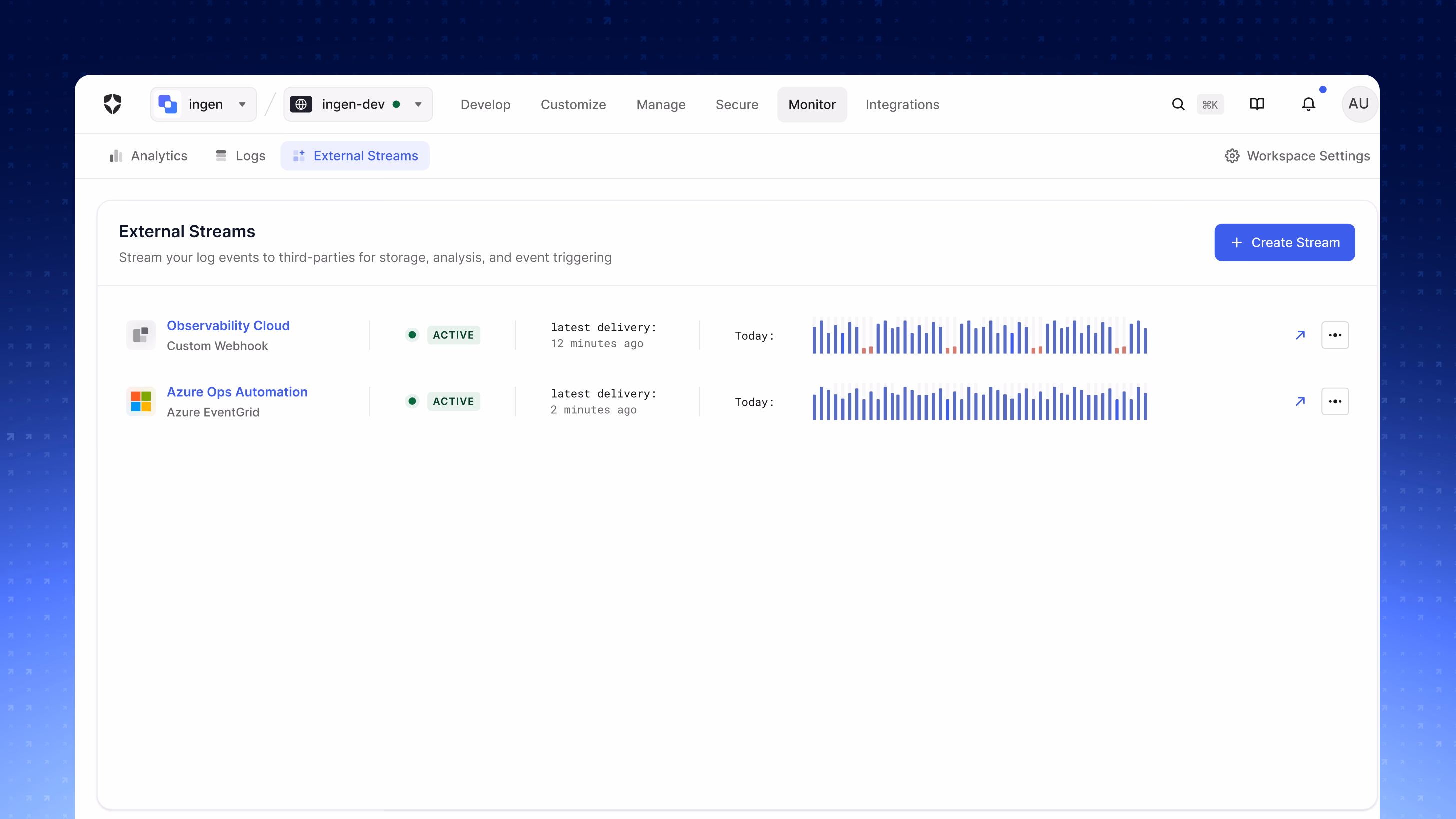Open Azure Ops Automation via the arrow icon
This screenshot has width=1456, height=819.
click(1300, 401)
